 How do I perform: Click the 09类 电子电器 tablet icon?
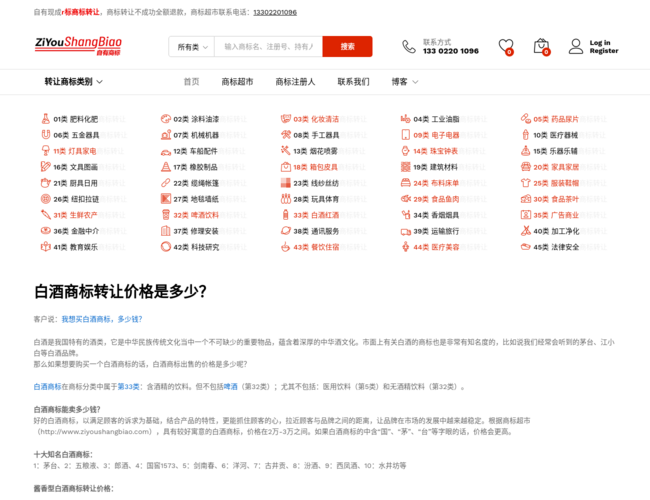click(405, 135)
